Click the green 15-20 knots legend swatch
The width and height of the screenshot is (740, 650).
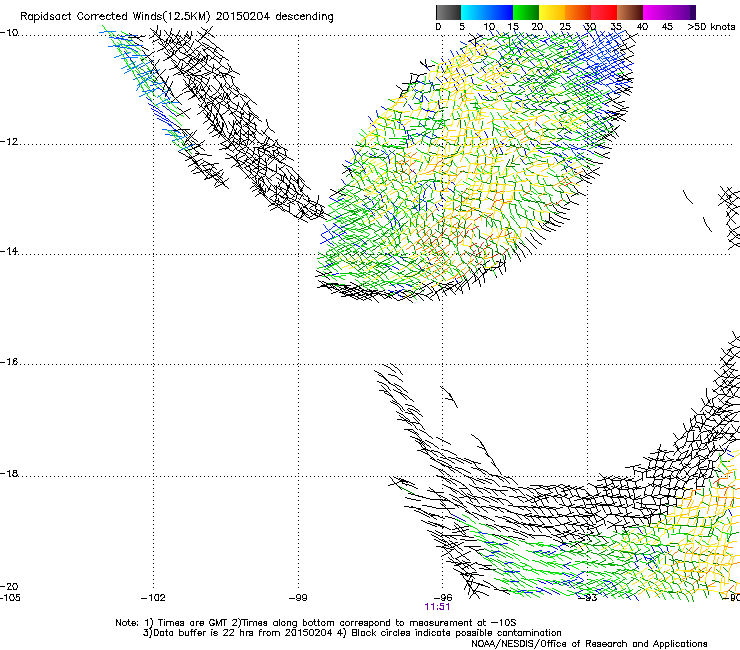(526, 12)
